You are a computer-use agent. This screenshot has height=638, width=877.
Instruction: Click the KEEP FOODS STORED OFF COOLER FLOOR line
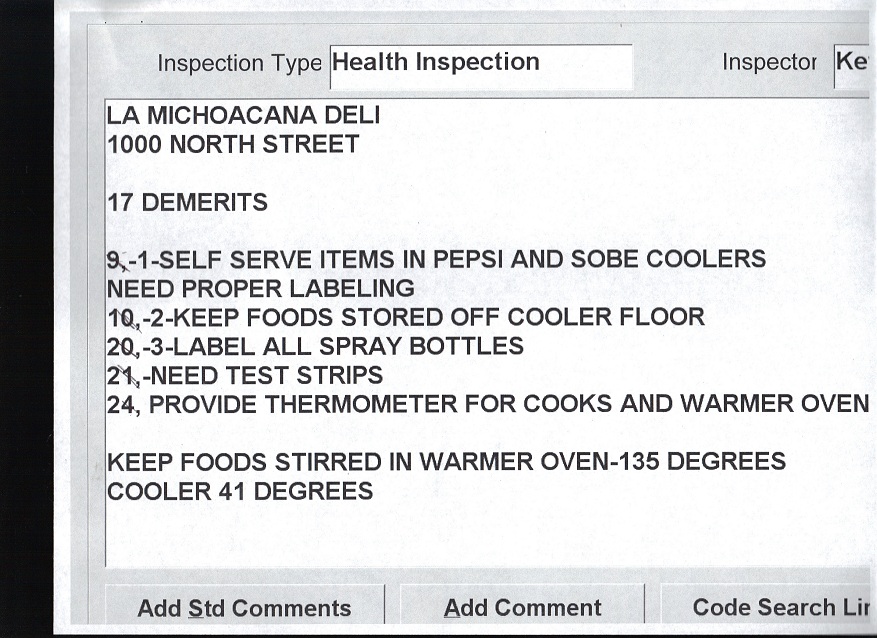(x=406, y=318)
